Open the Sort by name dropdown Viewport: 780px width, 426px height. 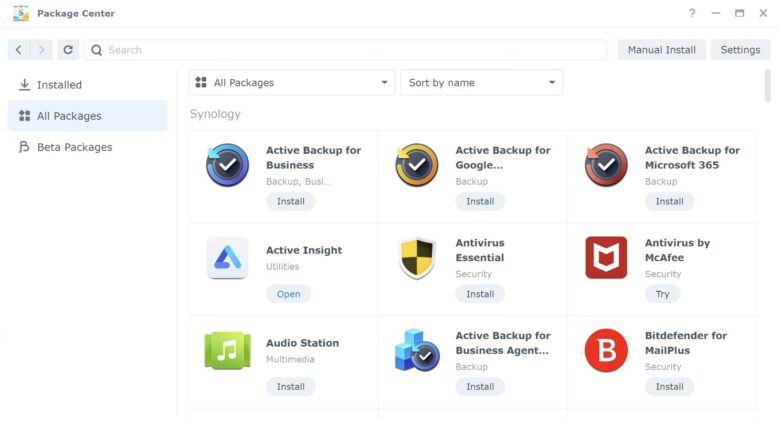[x=481, y=83]
